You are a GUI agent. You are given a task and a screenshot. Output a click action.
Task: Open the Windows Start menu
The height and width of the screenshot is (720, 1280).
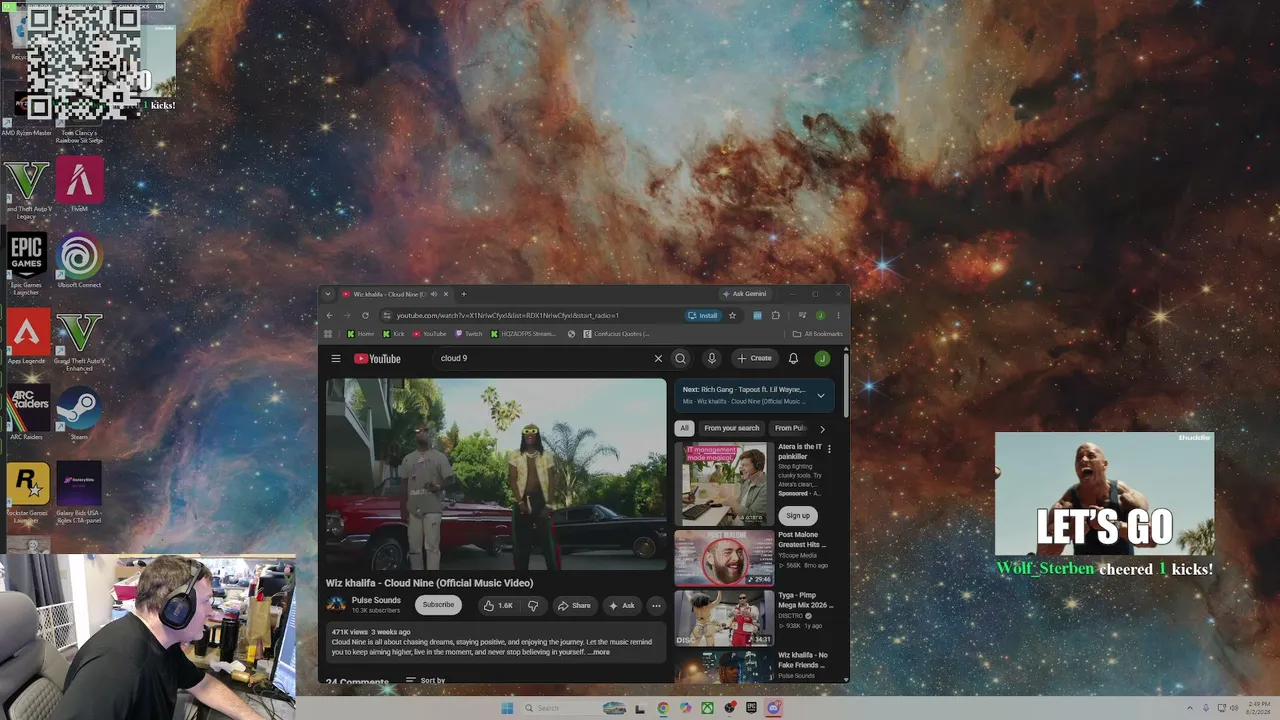[507, 709]
